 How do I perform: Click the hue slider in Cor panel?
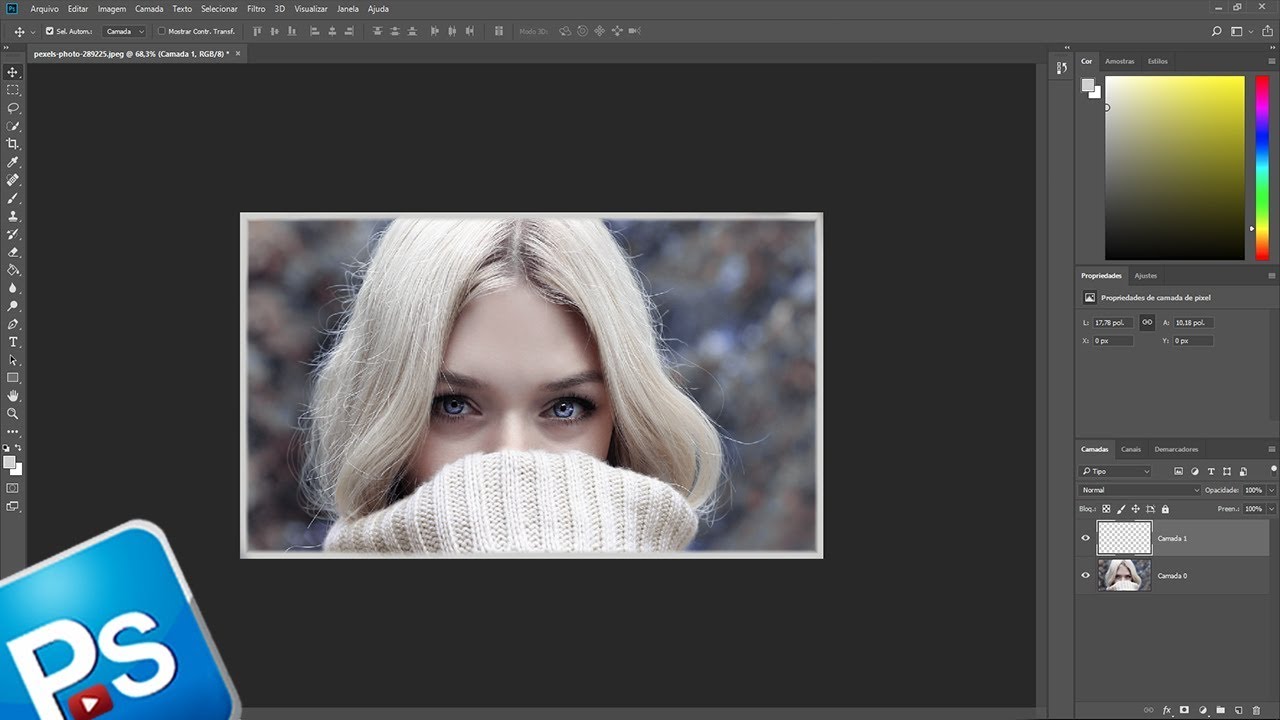(x=1262, y=168)
